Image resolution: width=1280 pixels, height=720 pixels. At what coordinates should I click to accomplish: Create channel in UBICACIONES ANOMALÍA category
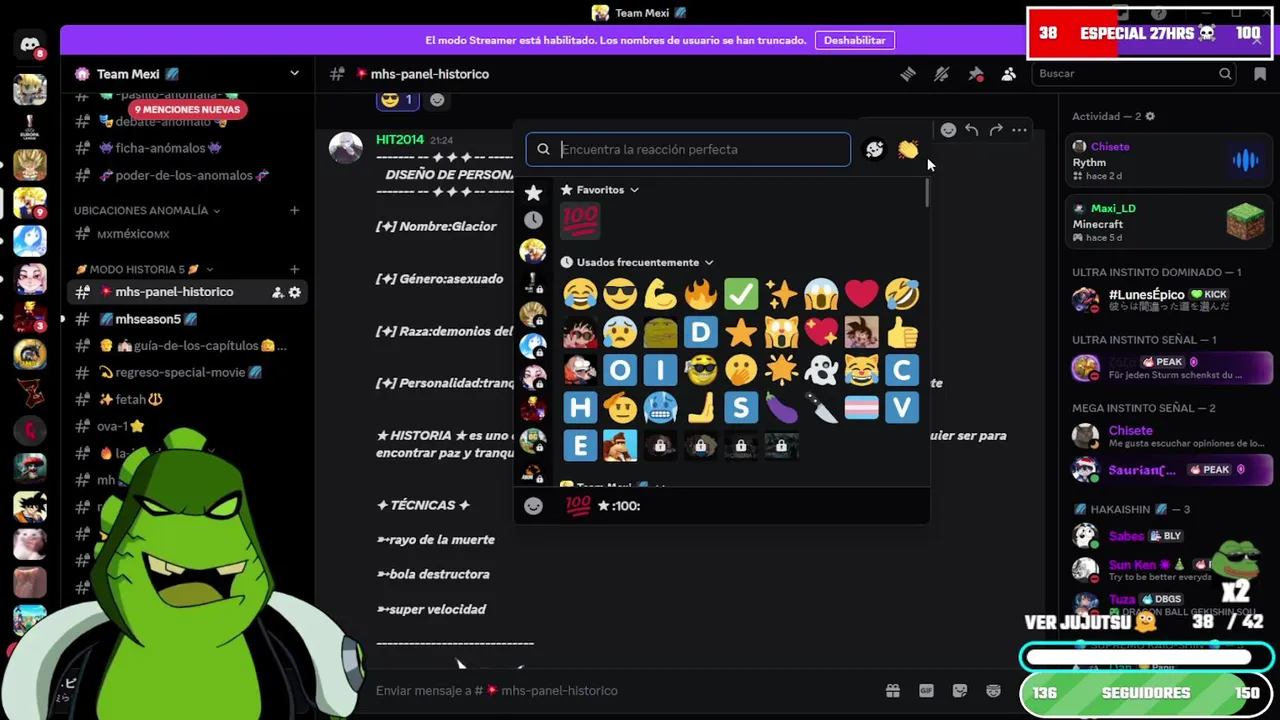[x=294, y=211]
